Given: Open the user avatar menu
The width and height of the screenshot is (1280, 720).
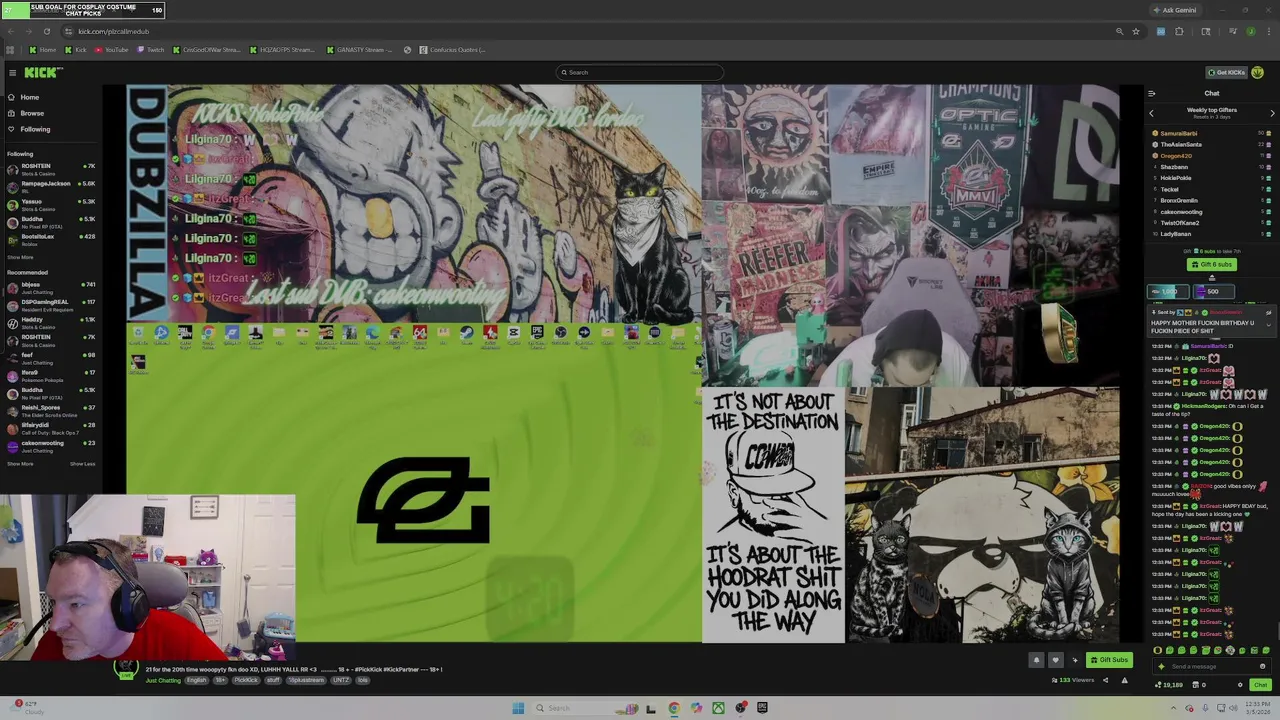Looking at the screenshot, I should [1258, 72].
